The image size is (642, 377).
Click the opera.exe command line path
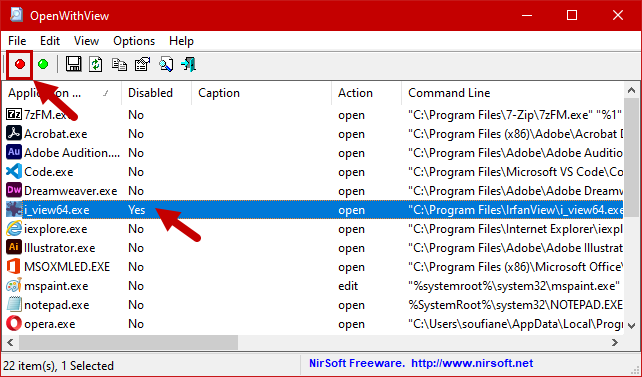[515, 324]
